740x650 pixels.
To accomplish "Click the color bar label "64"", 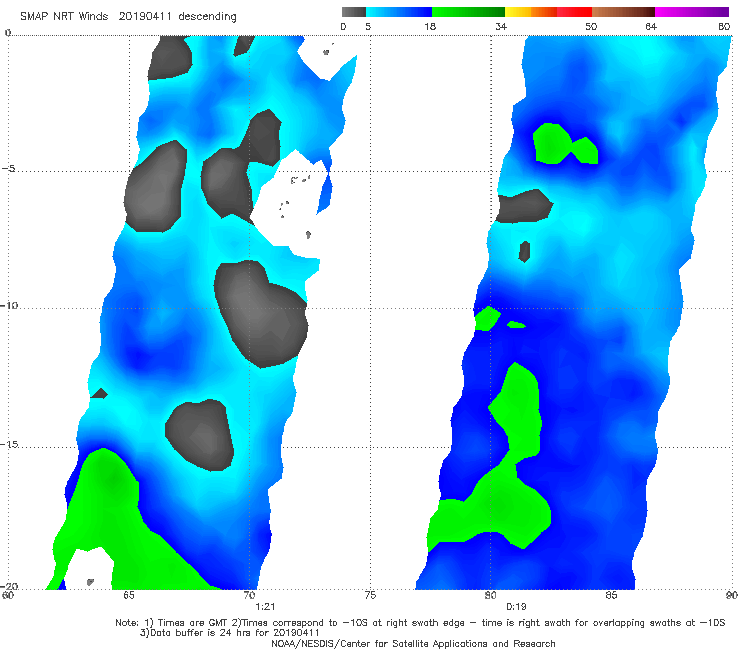I will [651, 26].
